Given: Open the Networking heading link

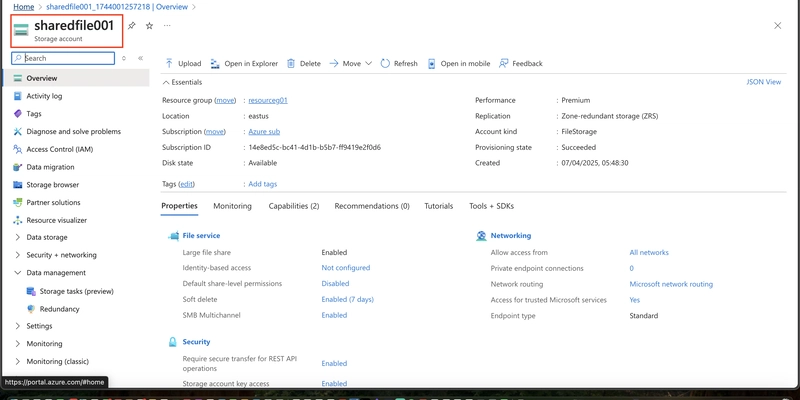Looking at the screenshot, I should [511, 236].
